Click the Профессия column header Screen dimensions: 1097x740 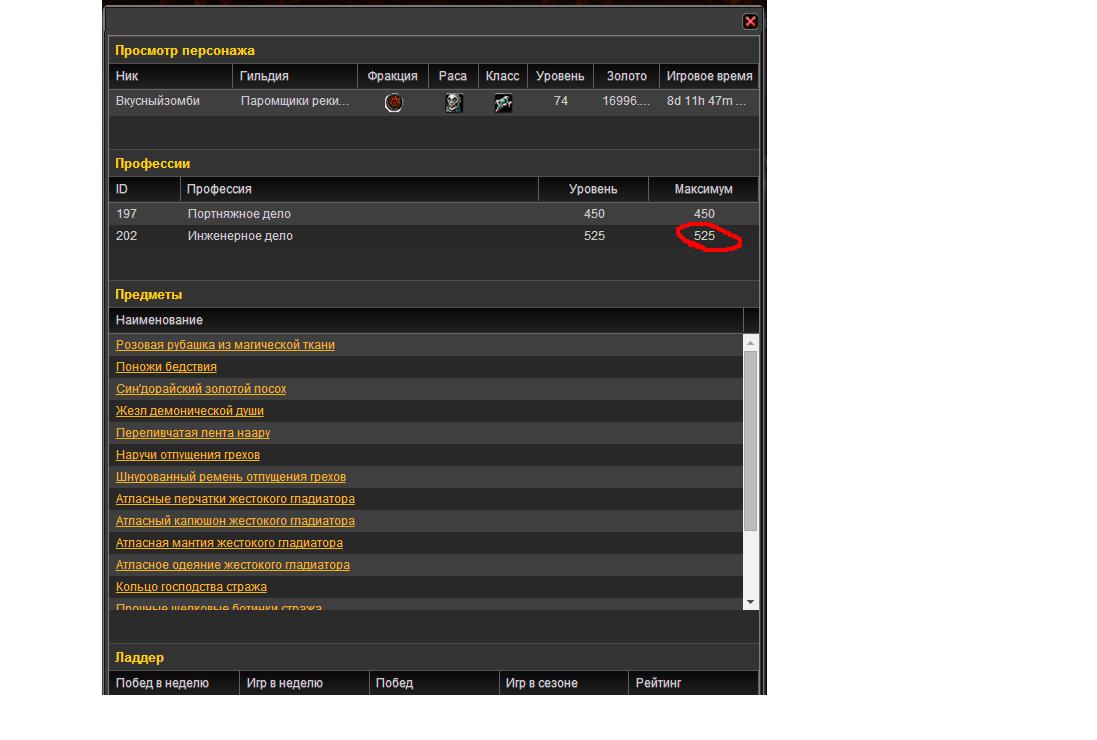point(359,190)
